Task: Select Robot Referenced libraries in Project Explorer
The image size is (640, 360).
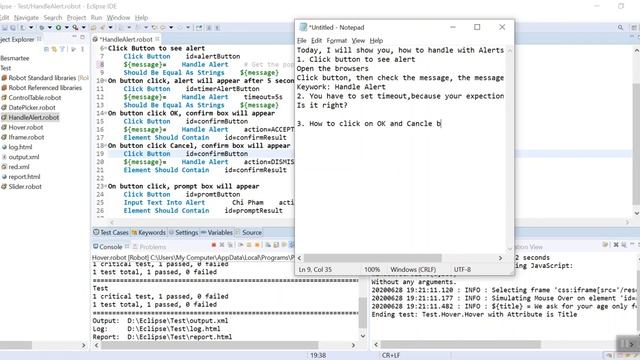Action: [42, 88]
